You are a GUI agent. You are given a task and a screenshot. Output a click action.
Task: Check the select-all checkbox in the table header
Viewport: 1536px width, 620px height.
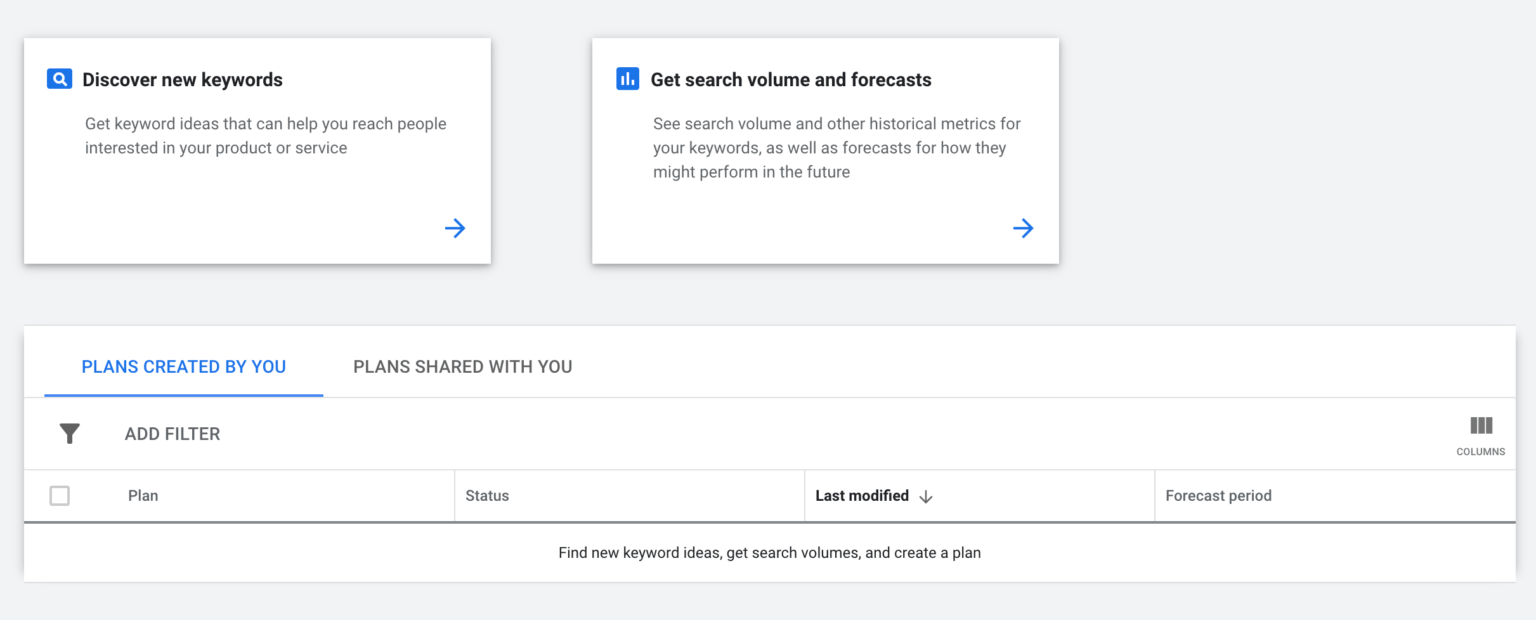[60, 495]
